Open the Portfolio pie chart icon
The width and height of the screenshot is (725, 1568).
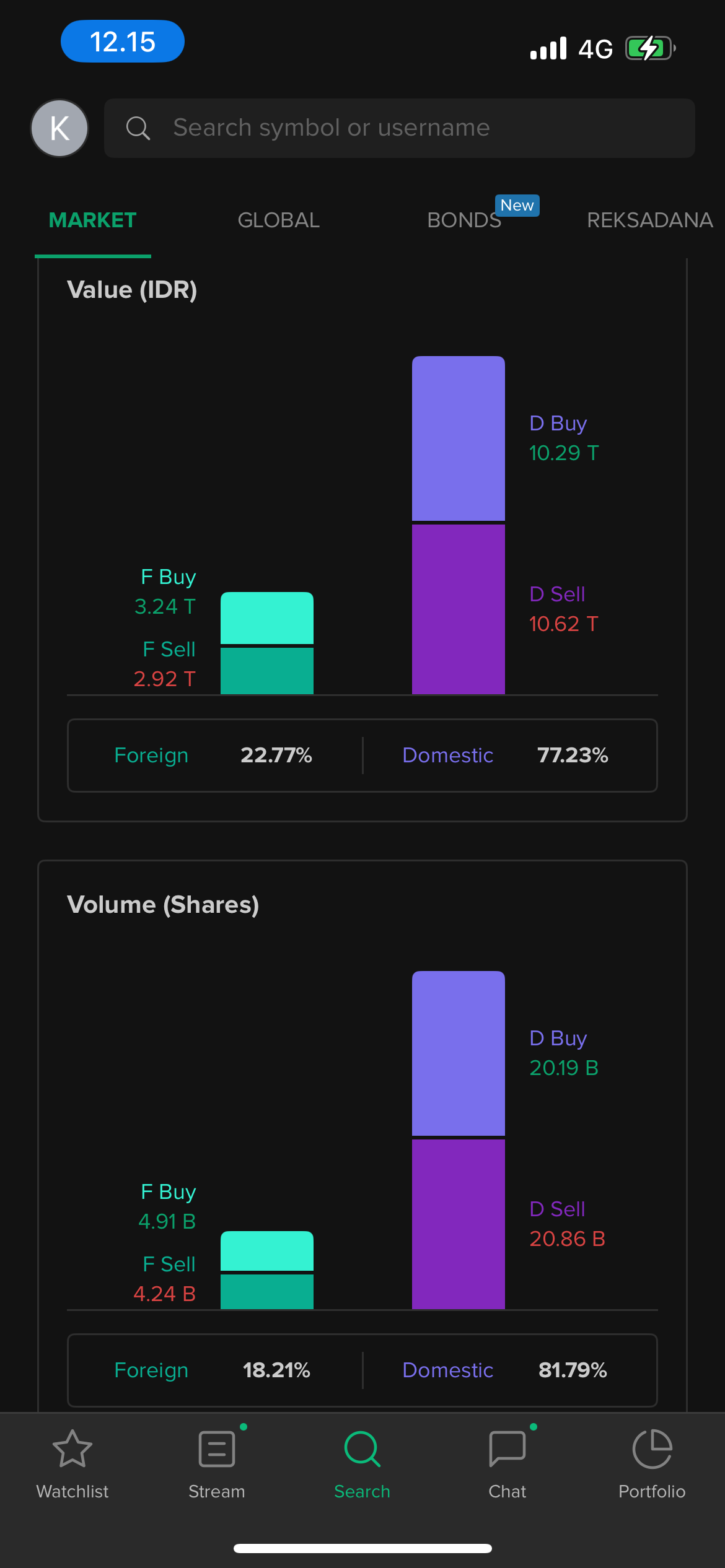click(652, 1449)
